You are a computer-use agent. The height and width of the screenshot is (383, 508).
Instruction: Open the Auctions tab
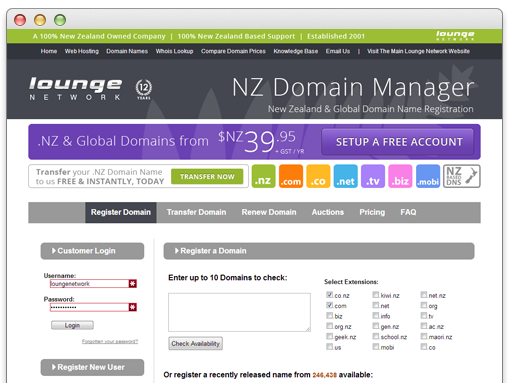pyautogui.click(x=328, y=212)
